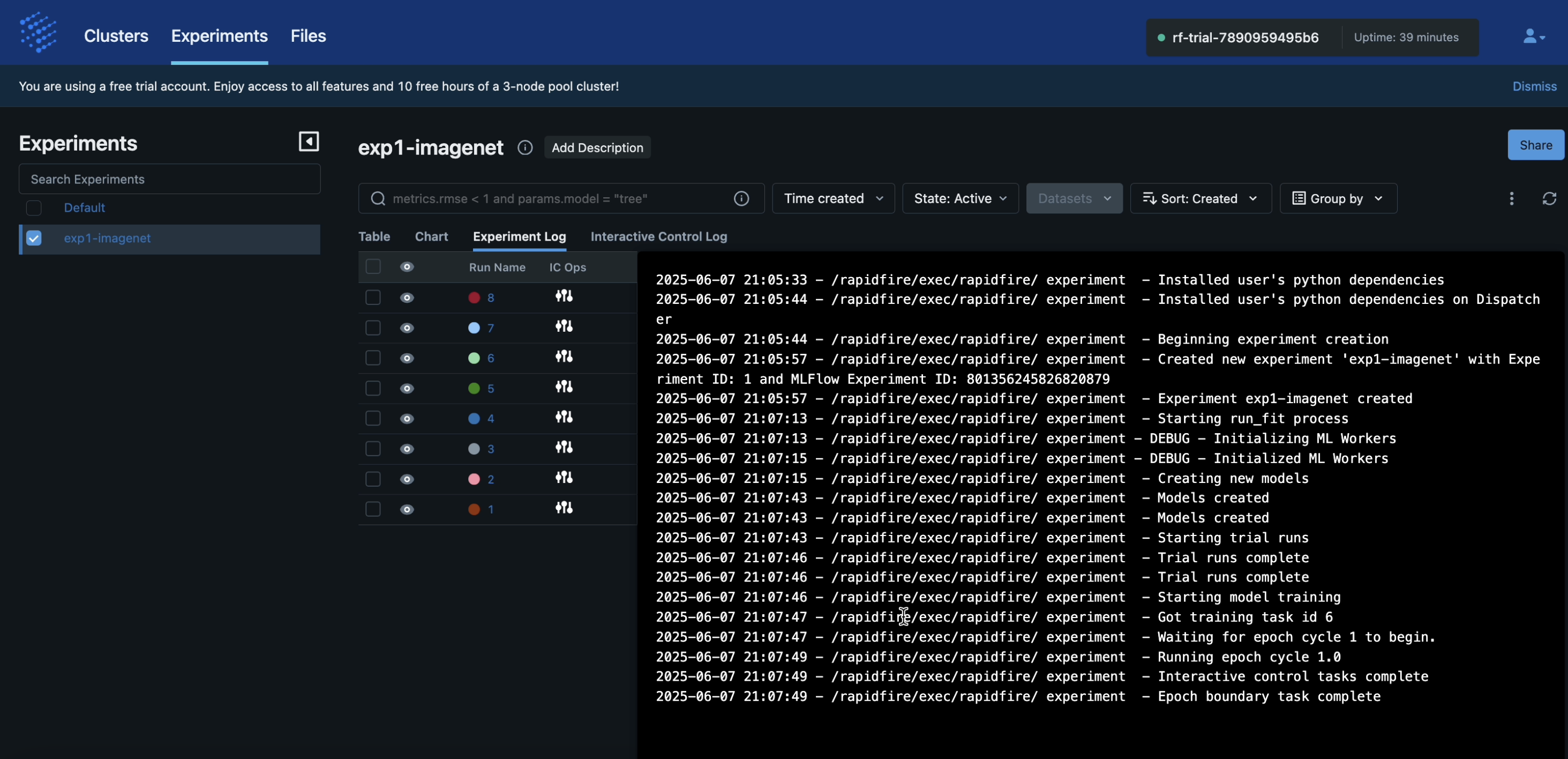Hide run 2 with eye icon
This screenshot has height=759, width=1568.
point(407,479)
